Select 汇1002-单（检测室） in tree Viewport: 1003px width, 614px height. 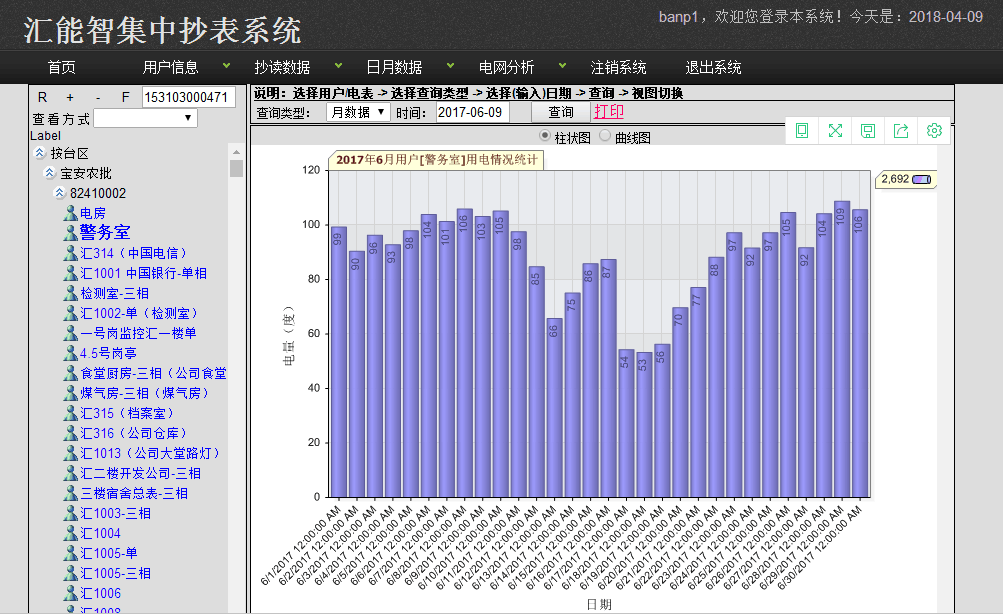coord(139,313)
